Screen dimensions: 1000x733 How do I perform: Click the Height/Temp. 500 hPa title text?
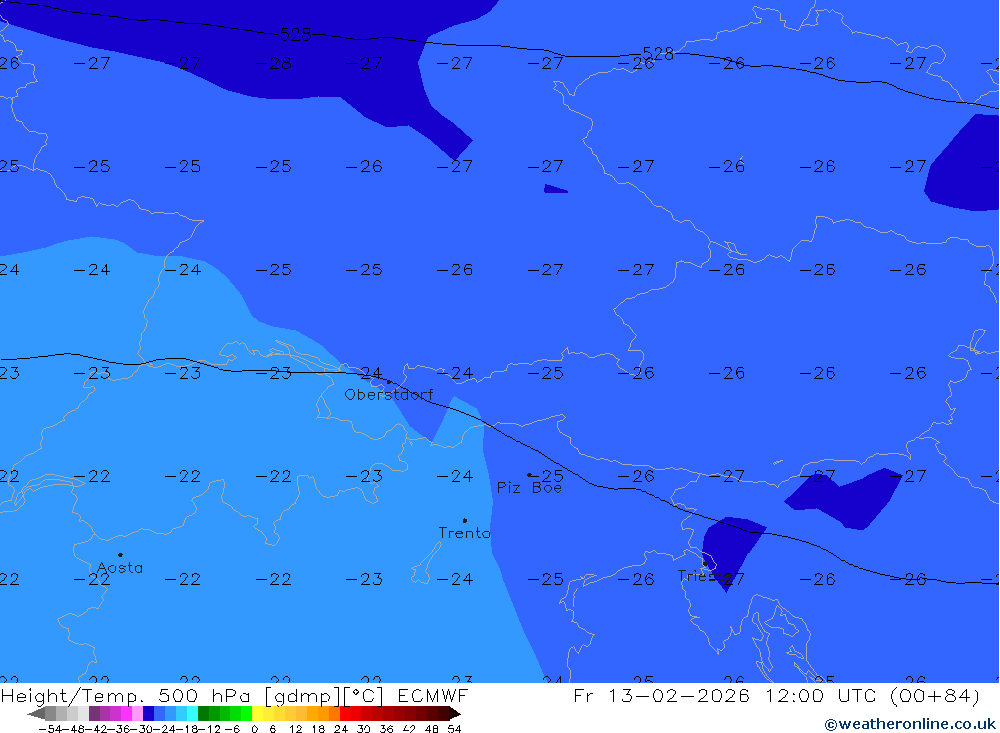126,695
